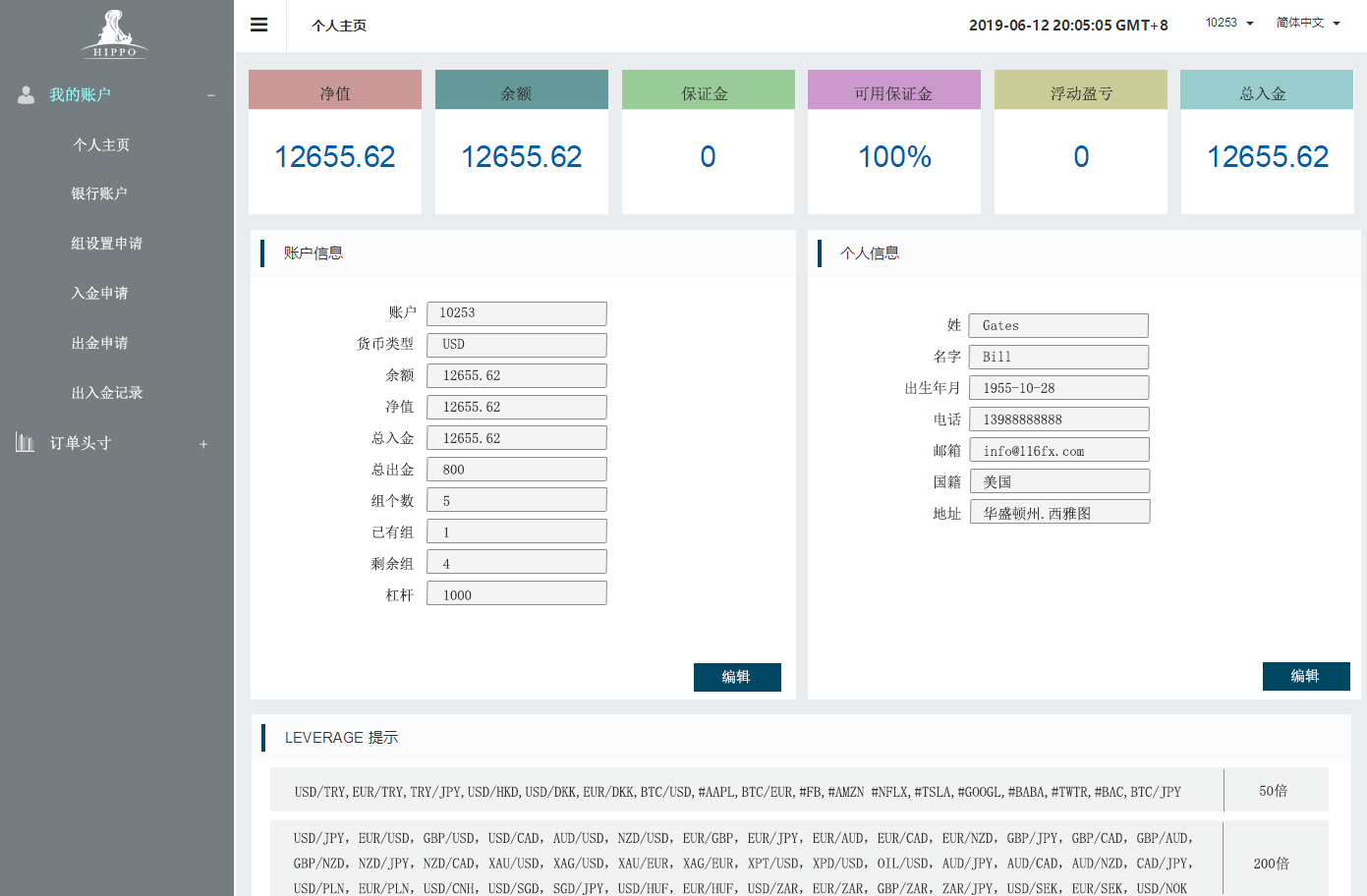Click the 可用保证金 purple card header
The image size is (1367, 896).
click(893, 90)
